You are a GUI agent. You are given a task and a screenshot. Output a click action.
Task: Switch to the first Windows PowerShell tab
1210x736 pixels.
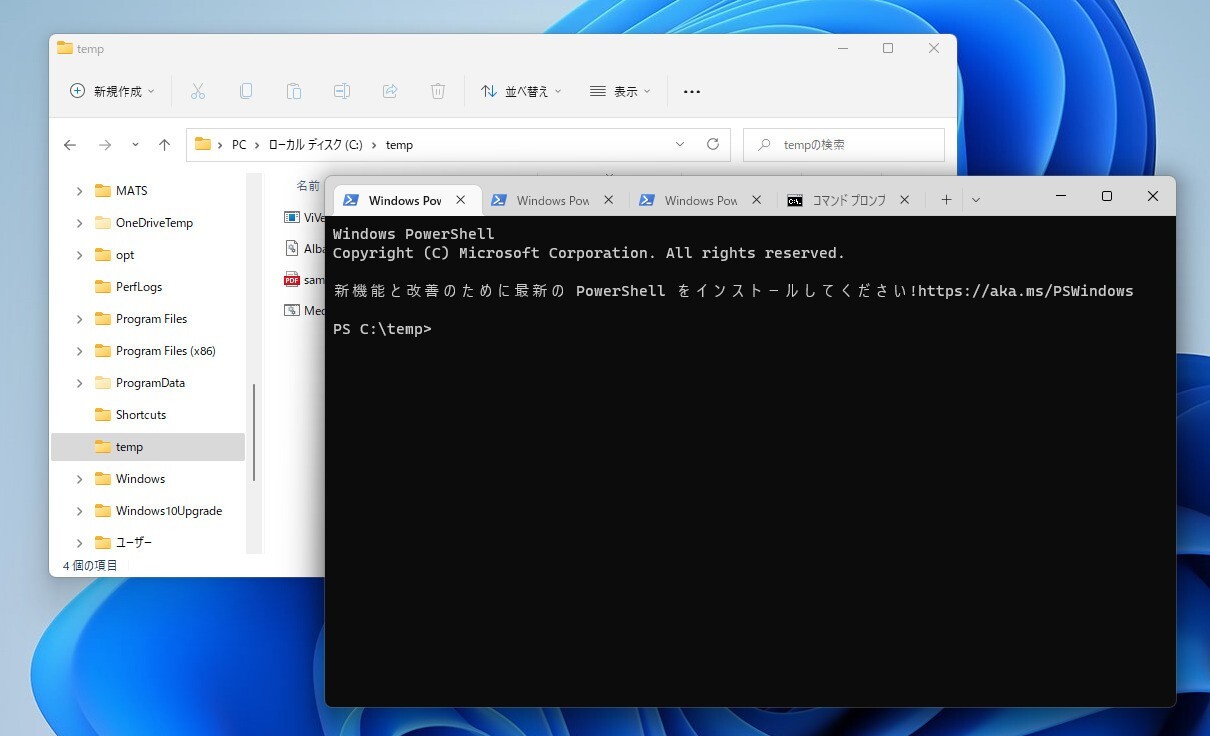408,200
